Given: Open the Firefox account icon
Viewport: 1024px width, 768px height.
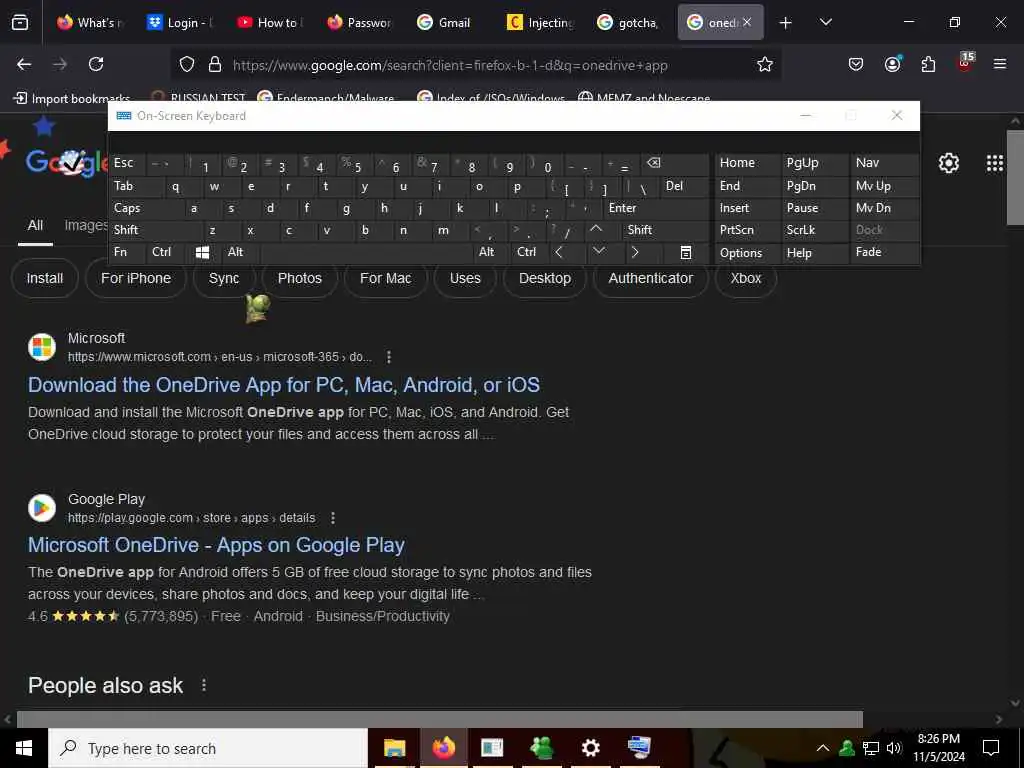Looking at the screenshot, I should [x=892, y=64].
